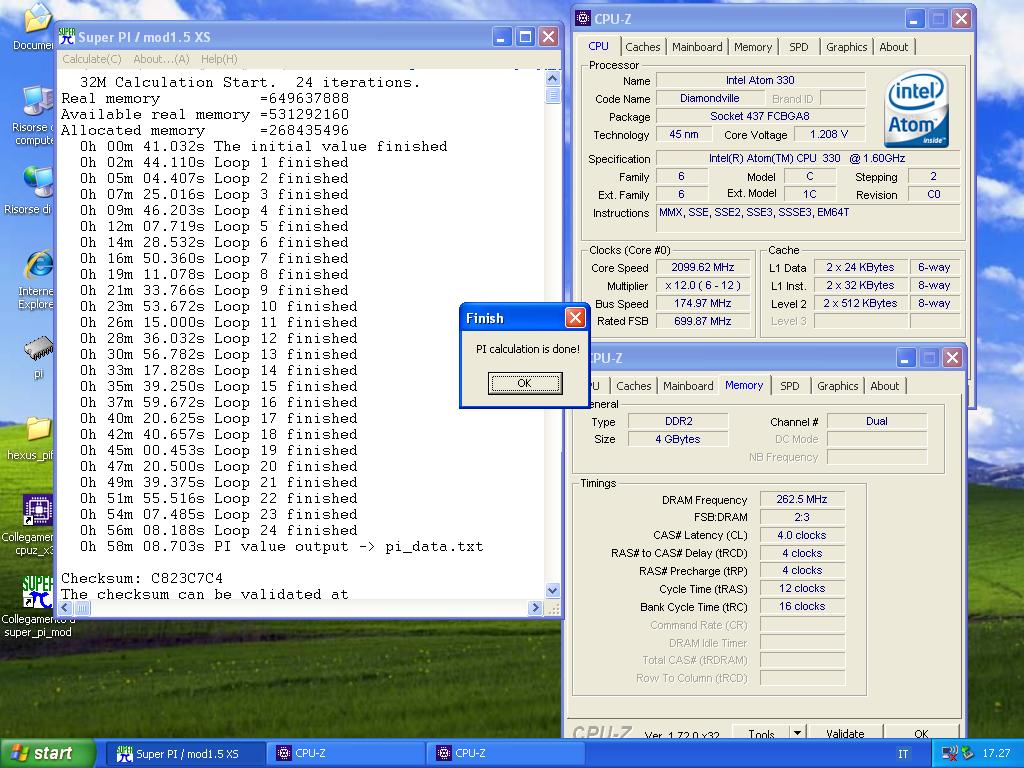Click the Intel Atom logo in CPU-Z
Screen dimensions: 1024x768
point(916,108)
